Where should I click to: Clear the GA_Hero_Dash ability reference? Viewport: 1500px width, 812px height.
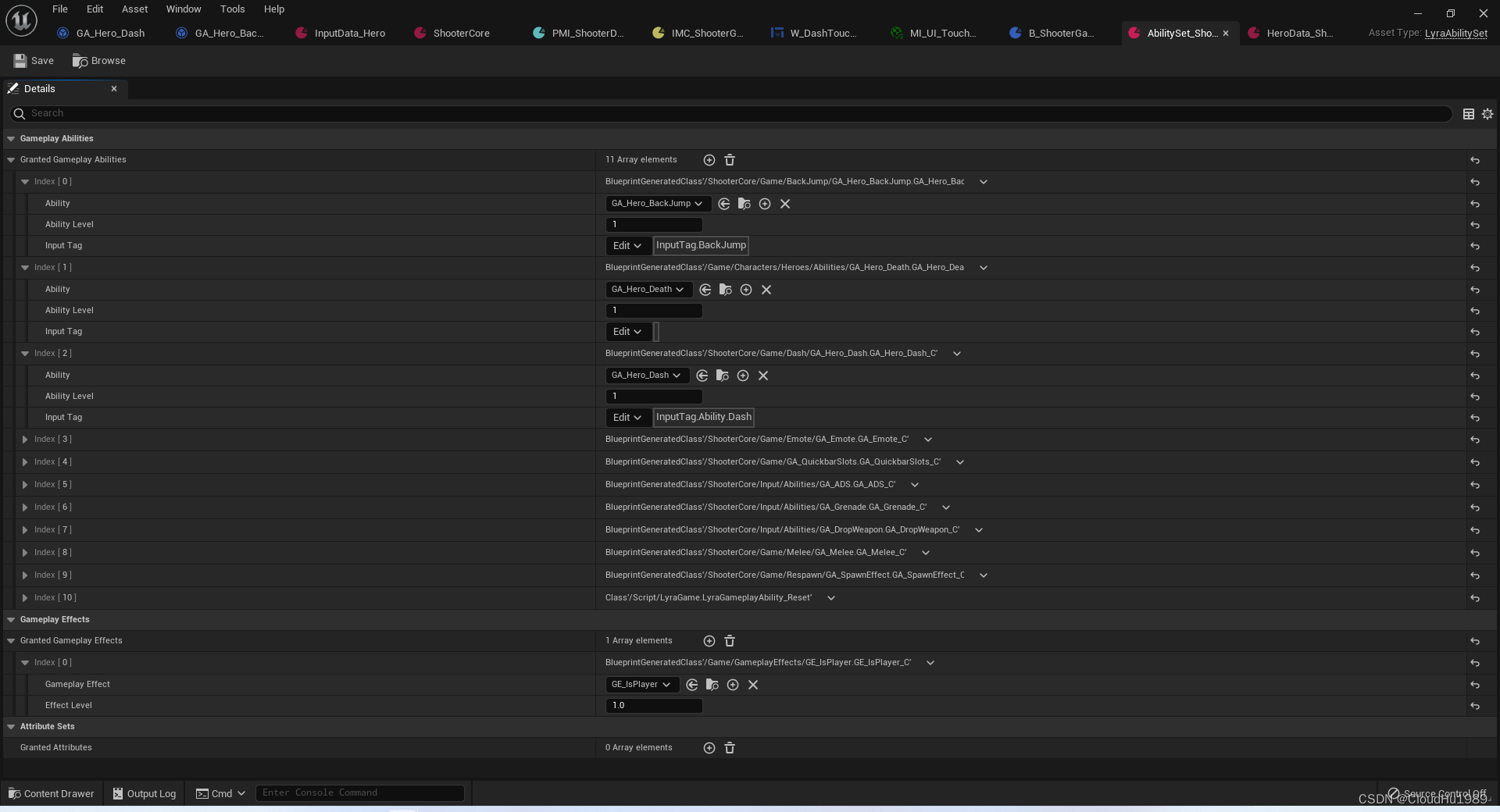(x=763, y=376)
